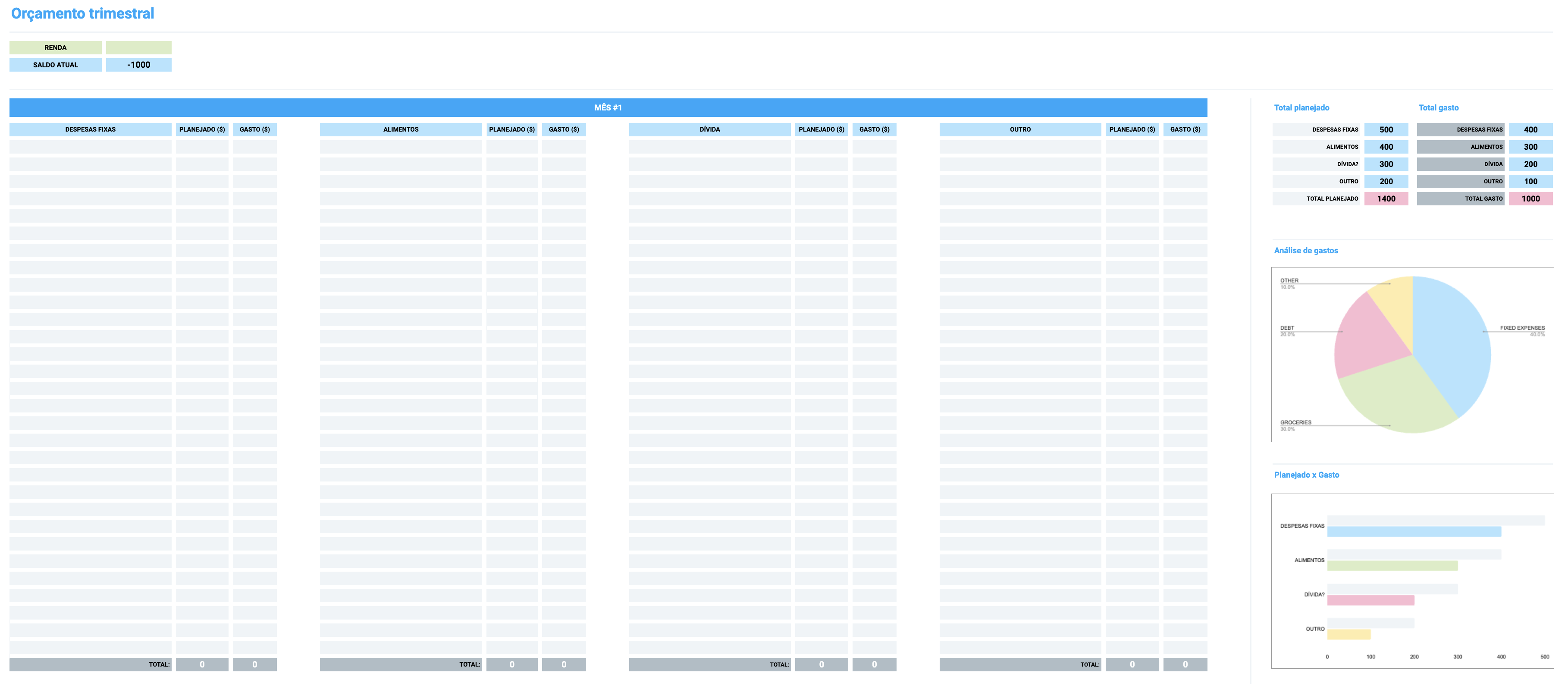Click the 'Planejado x Gasto' heading
Viewport: 1568px width, 686px height.
1306,475
